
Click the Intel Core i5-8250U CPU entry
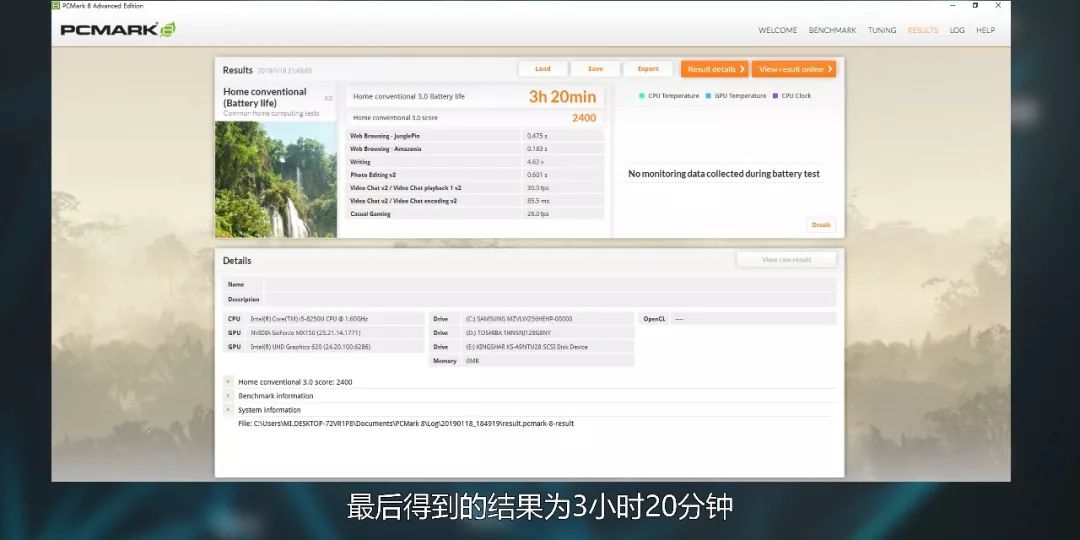[x=324, y=319]
